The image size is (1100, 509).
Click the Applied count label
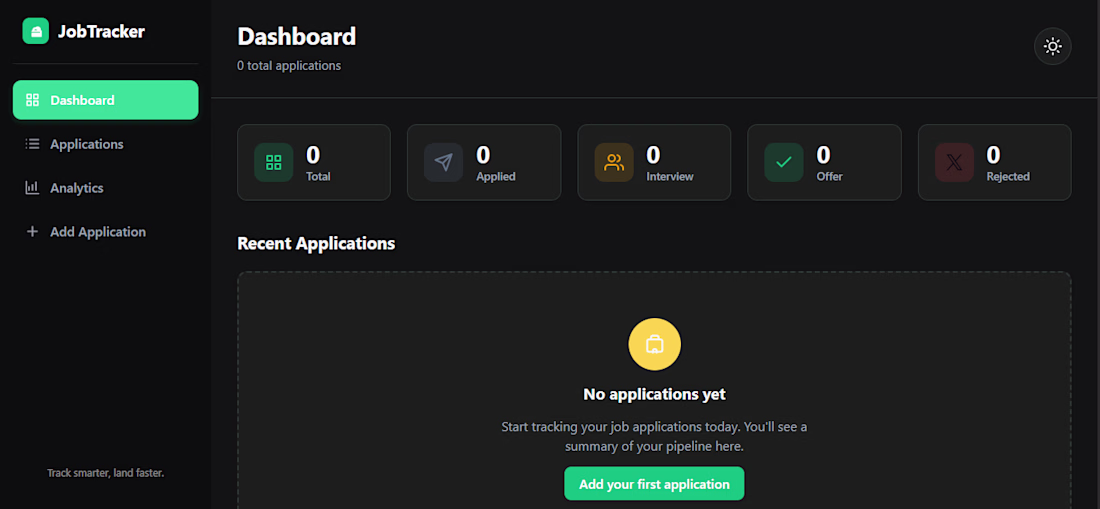click(x=495, y=177)
